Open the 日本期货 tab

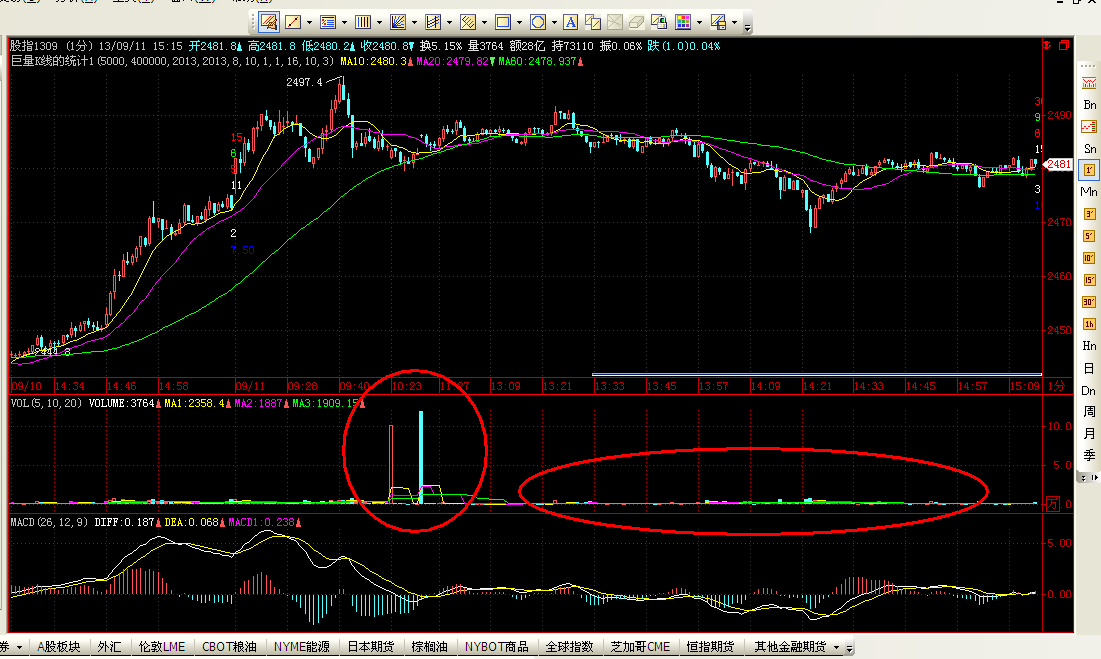pos(371,646)
